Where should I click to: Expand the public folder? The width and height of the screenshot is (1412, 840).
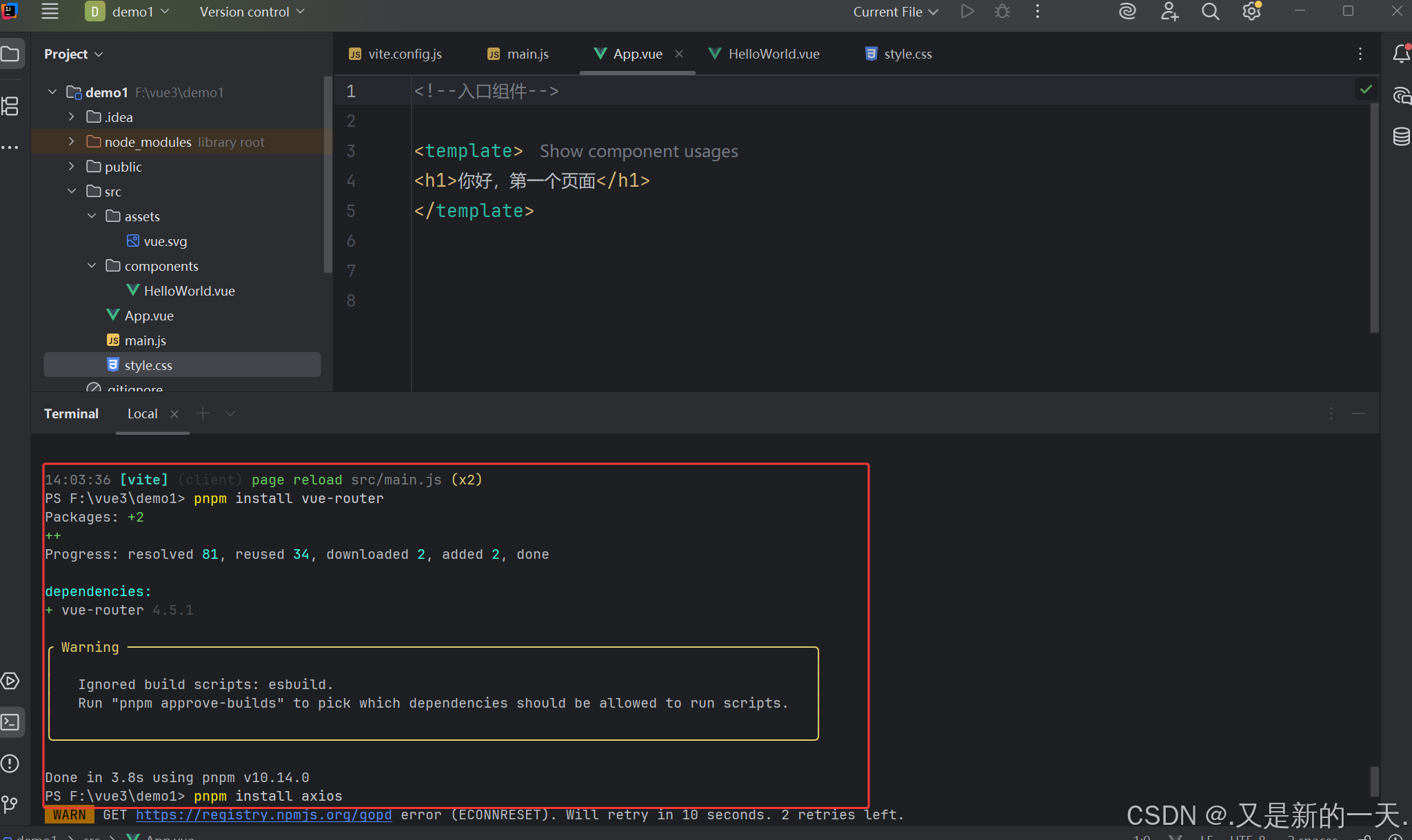[x=72, y=166]
